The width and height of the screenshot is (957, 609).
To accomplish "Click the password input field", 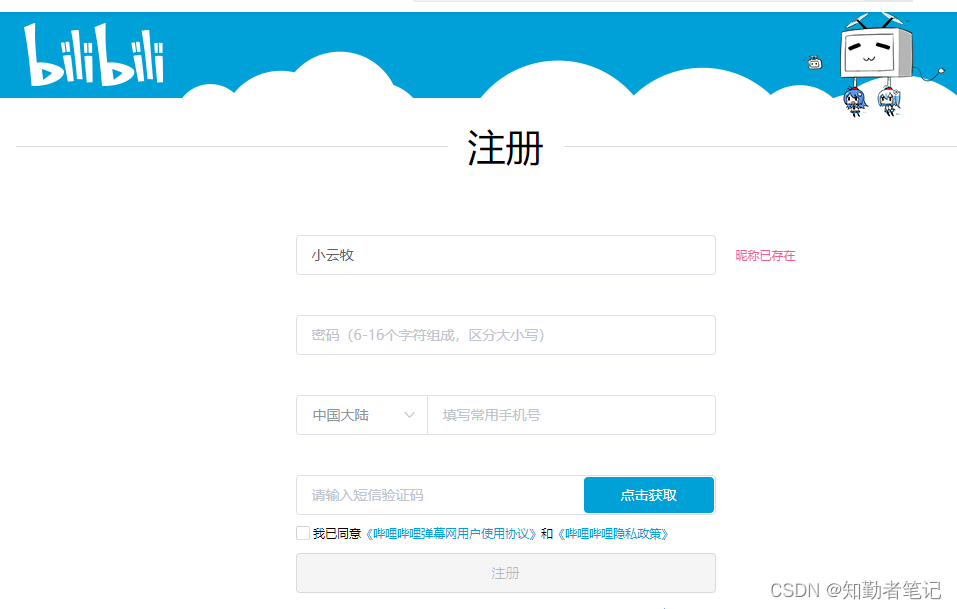I will coord(506,335).
